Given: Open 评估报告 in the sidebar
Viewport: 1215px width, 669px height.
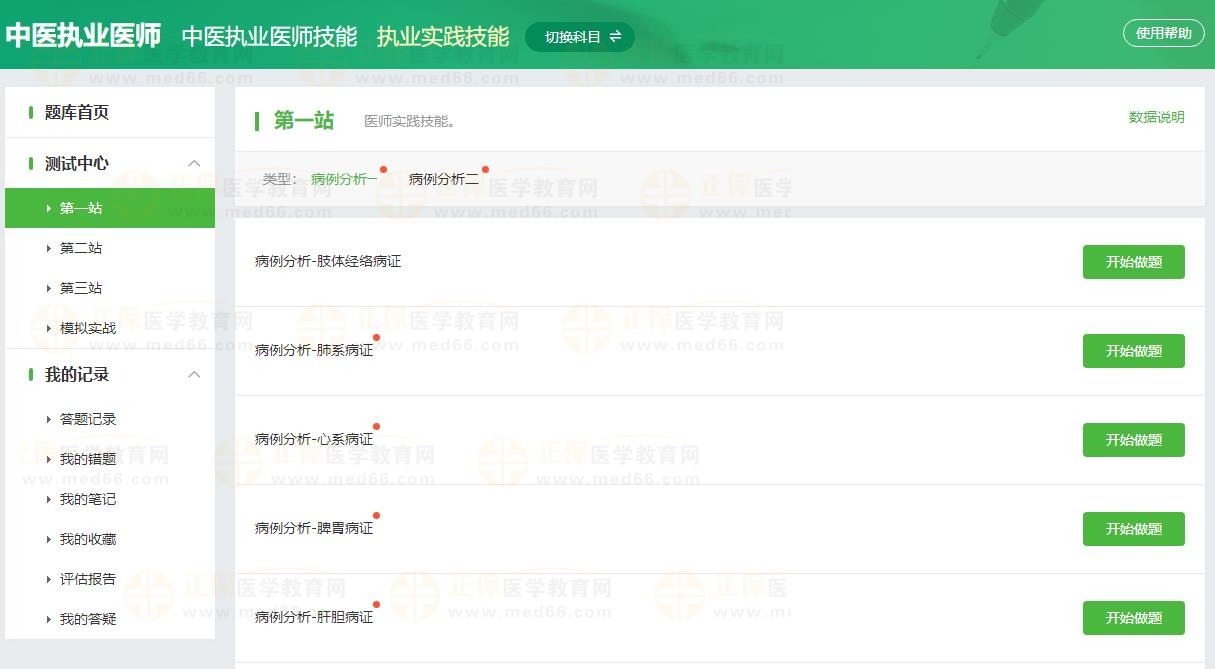Looking at the screenshot, I should click(88, 579).
